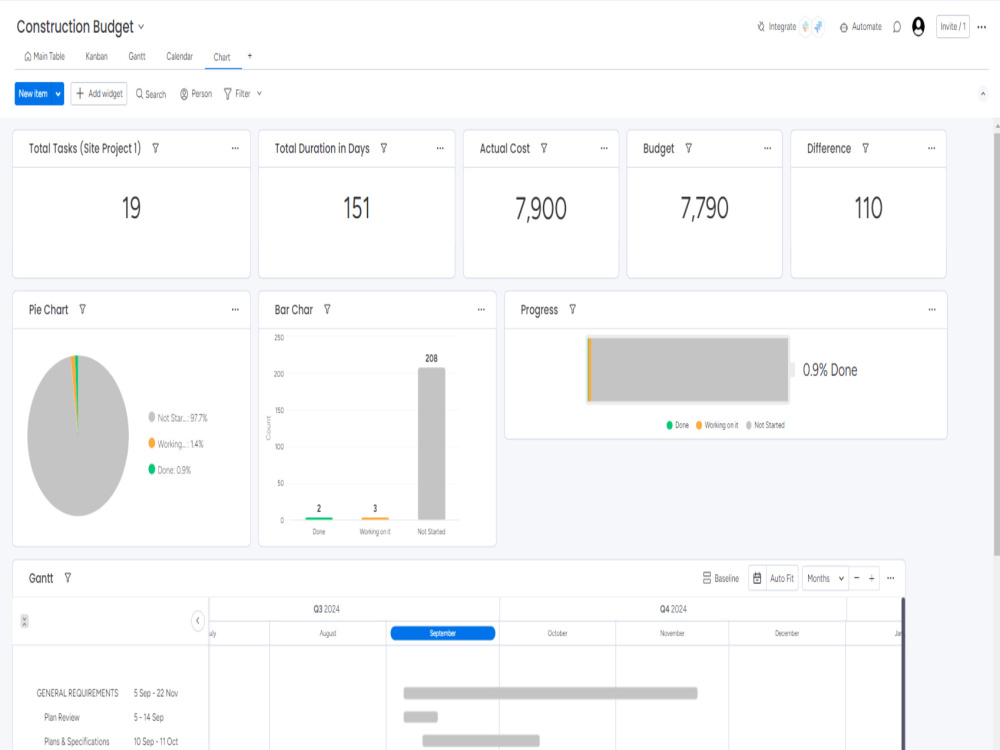Toggle the Baseline option in Gantt

[x=721, y=578]
